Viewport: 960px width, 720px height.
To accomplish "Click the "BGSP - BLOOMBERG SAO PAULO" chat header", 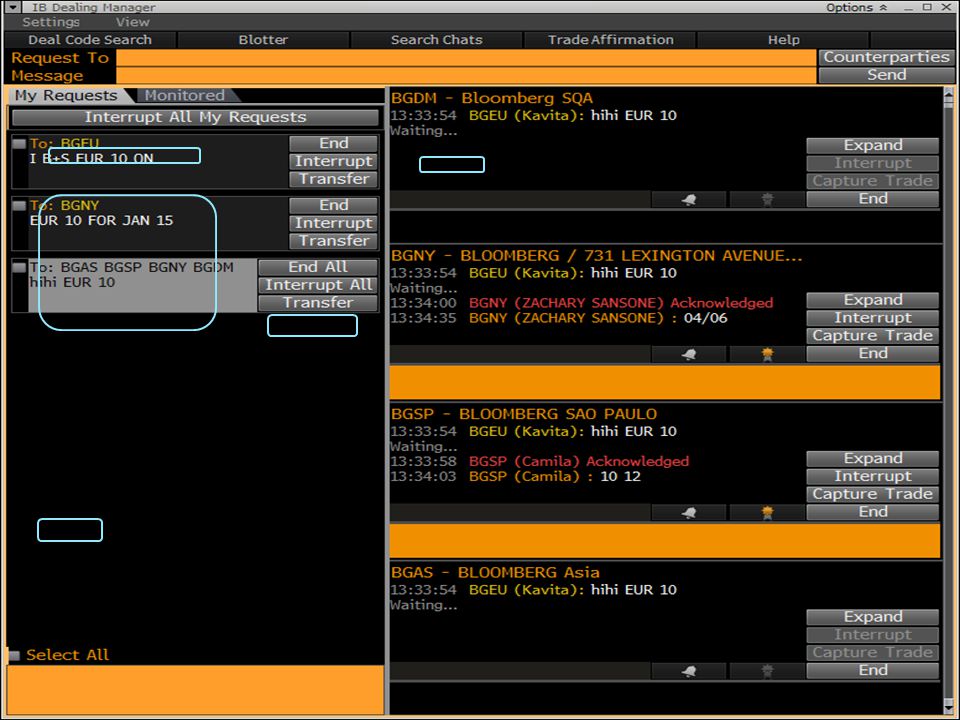I will pyautogui.click(x=524, y=414).
